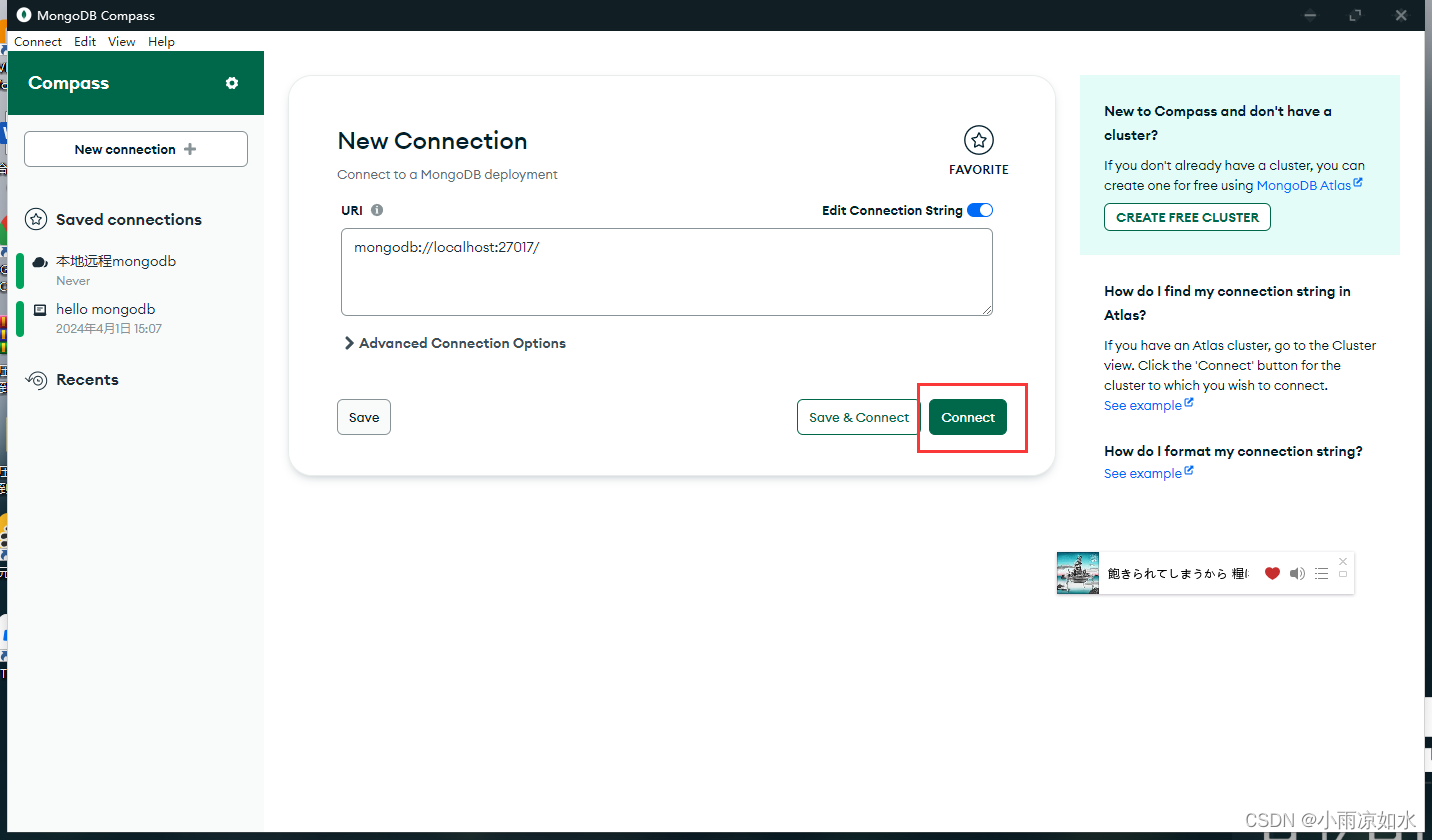Viewport: 1432px width, 840px height.
Task: Expand Advanced Connection Options
Action: pos(454,343)
